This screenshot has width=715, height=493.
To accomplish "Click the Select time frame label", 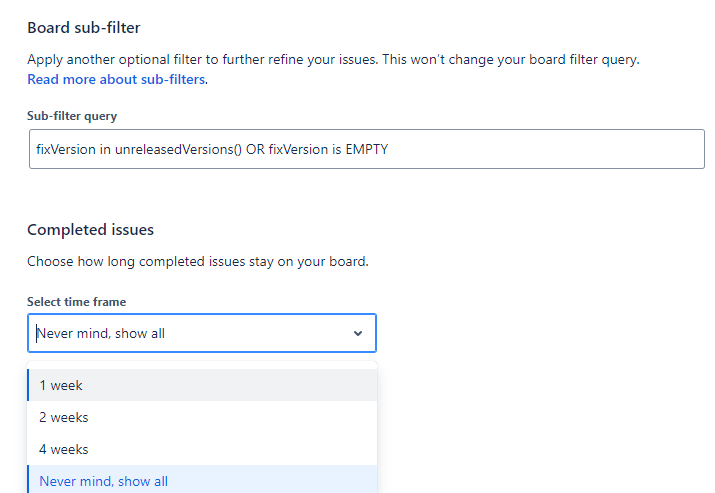I will (76, 302).
